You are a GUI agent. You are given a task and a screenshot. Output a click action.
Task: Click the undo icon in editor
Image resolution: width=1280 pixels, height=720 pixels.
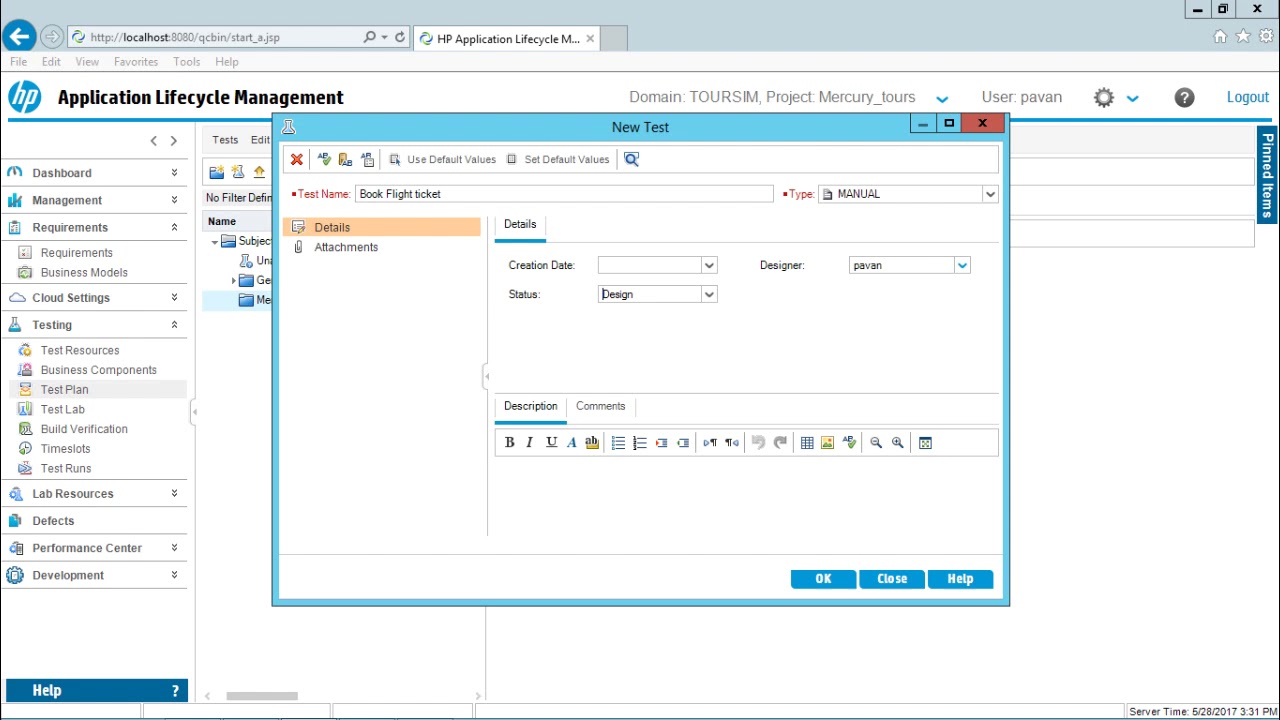[758, 443]
